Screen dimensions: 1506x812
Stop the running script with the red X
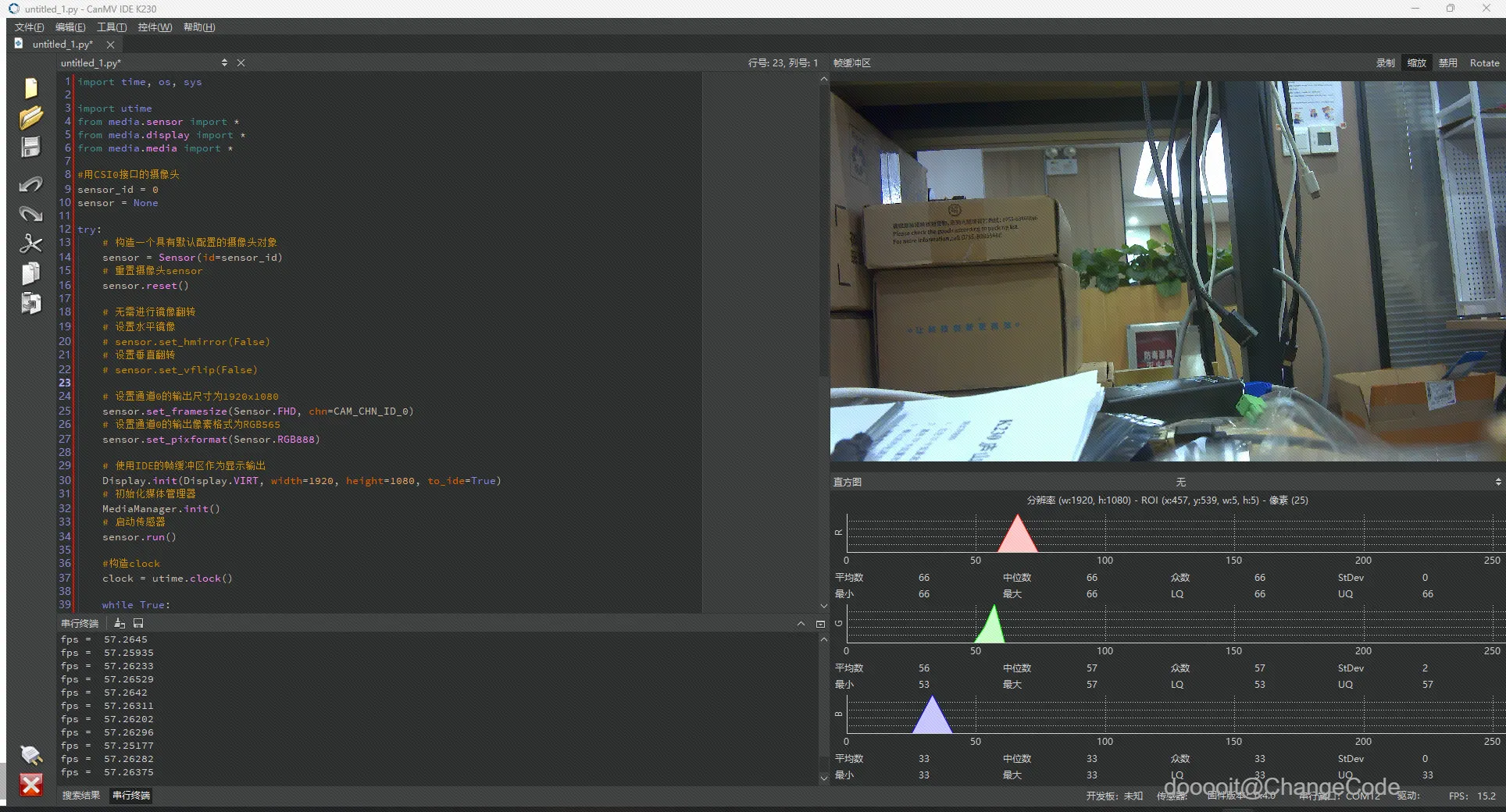click(x=30, y=785)
